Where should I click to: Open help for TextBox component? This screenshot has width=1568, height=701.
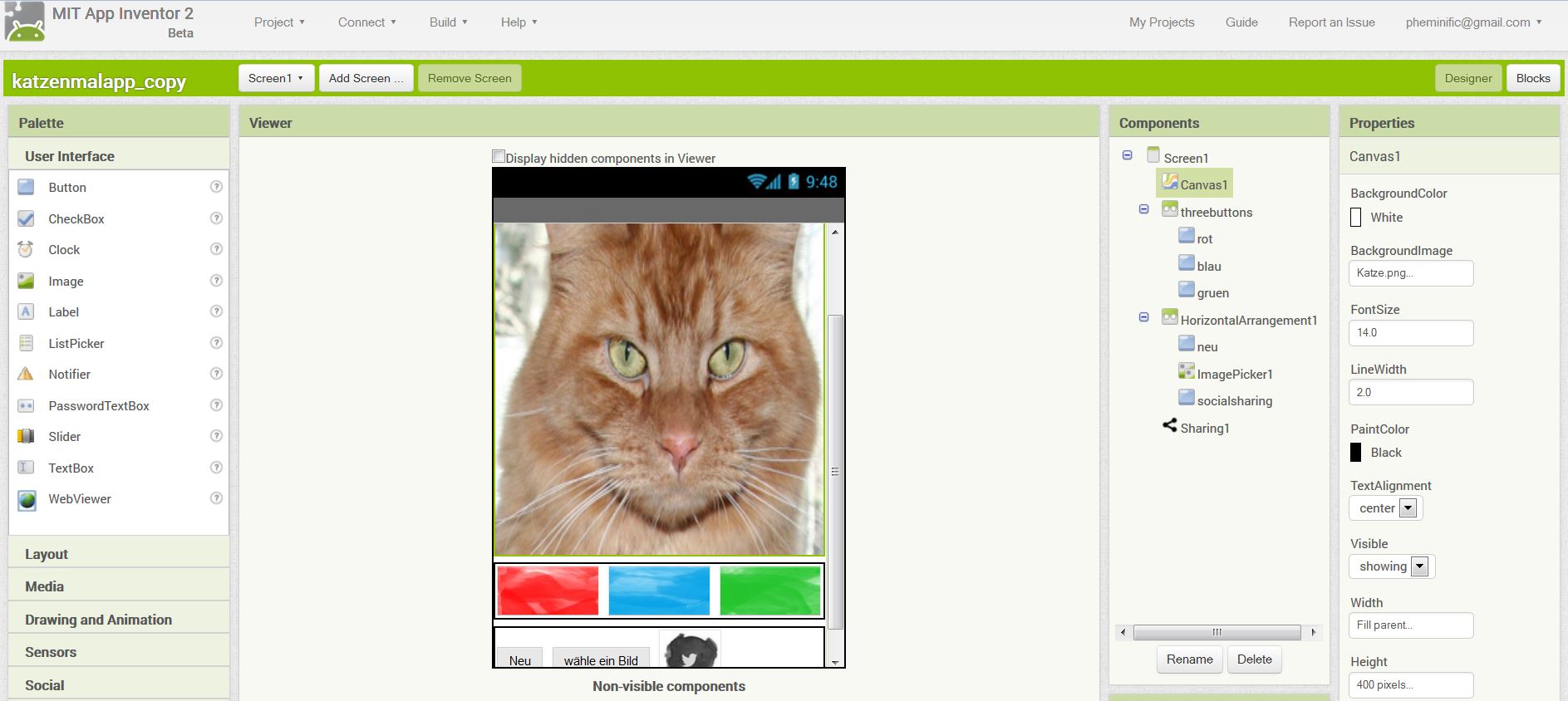216,468
